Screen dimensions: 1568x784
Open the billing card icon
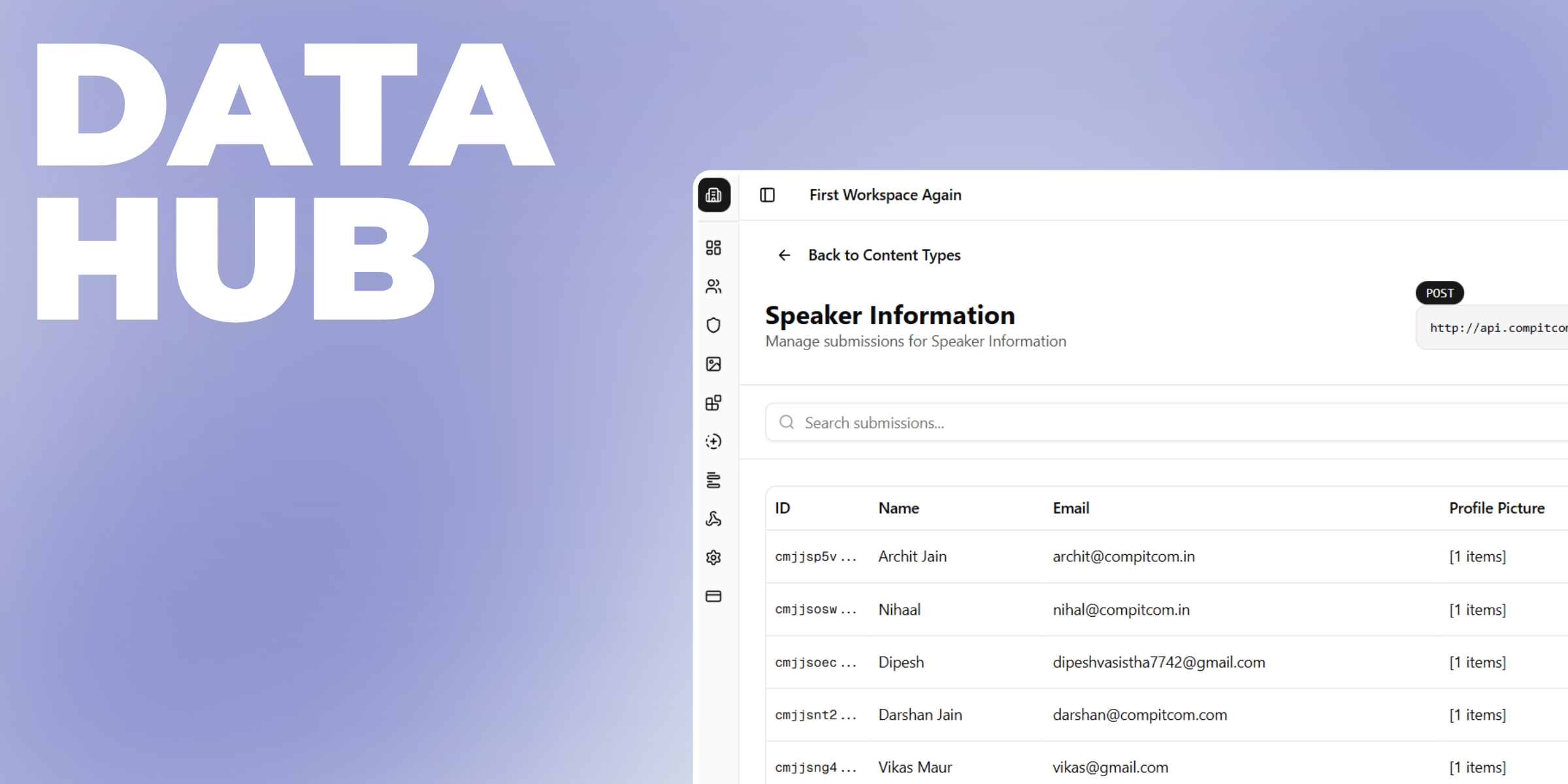coord(714,596)
